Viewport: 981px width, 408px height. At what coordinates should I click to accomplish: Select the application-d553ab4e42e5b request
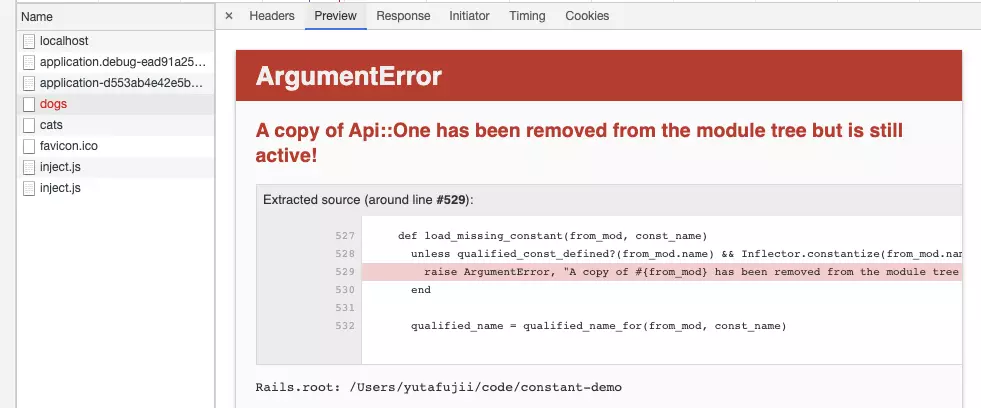click(116, 83)
